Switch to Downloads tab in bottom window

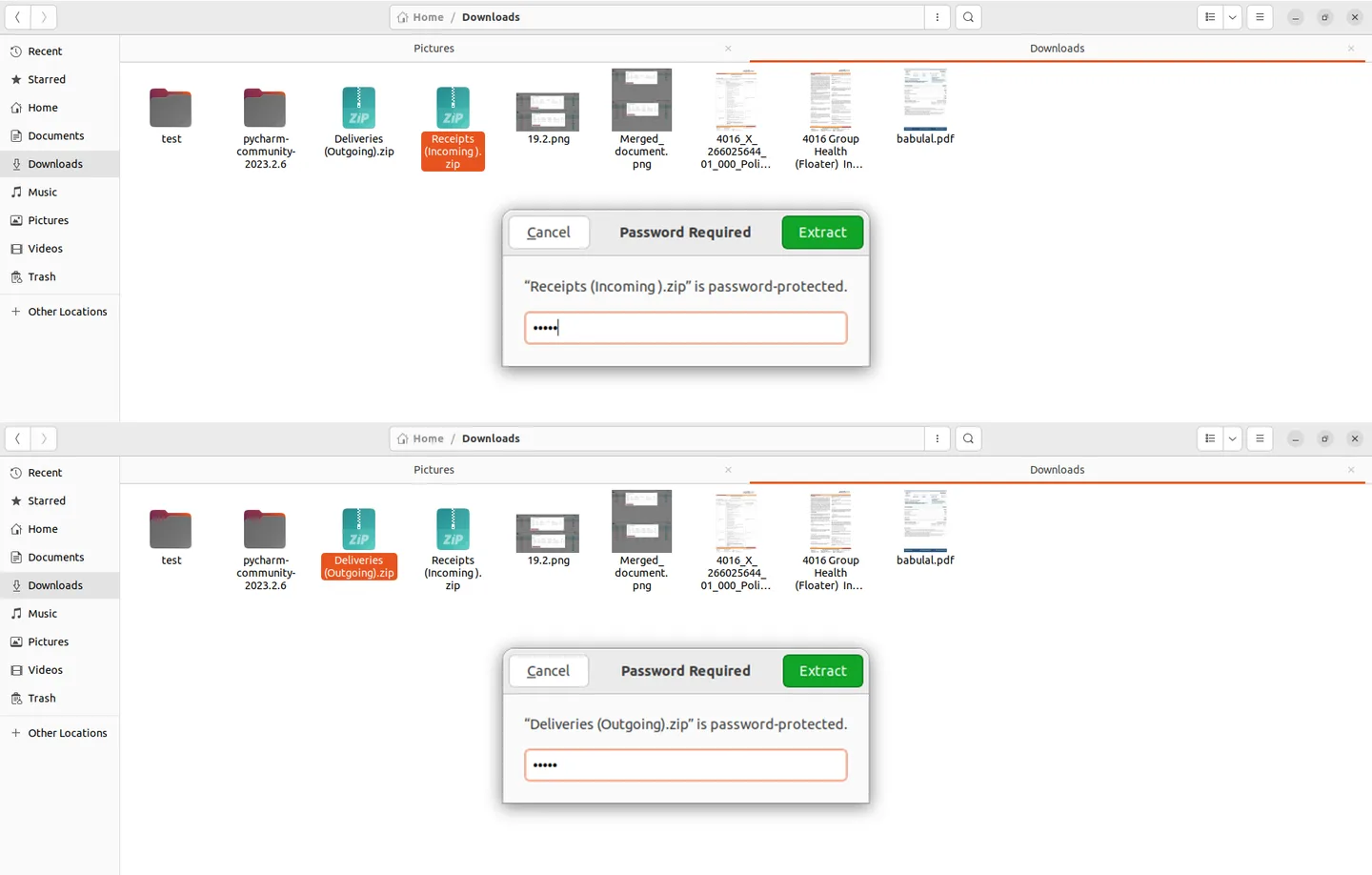tap(1057, 470)
